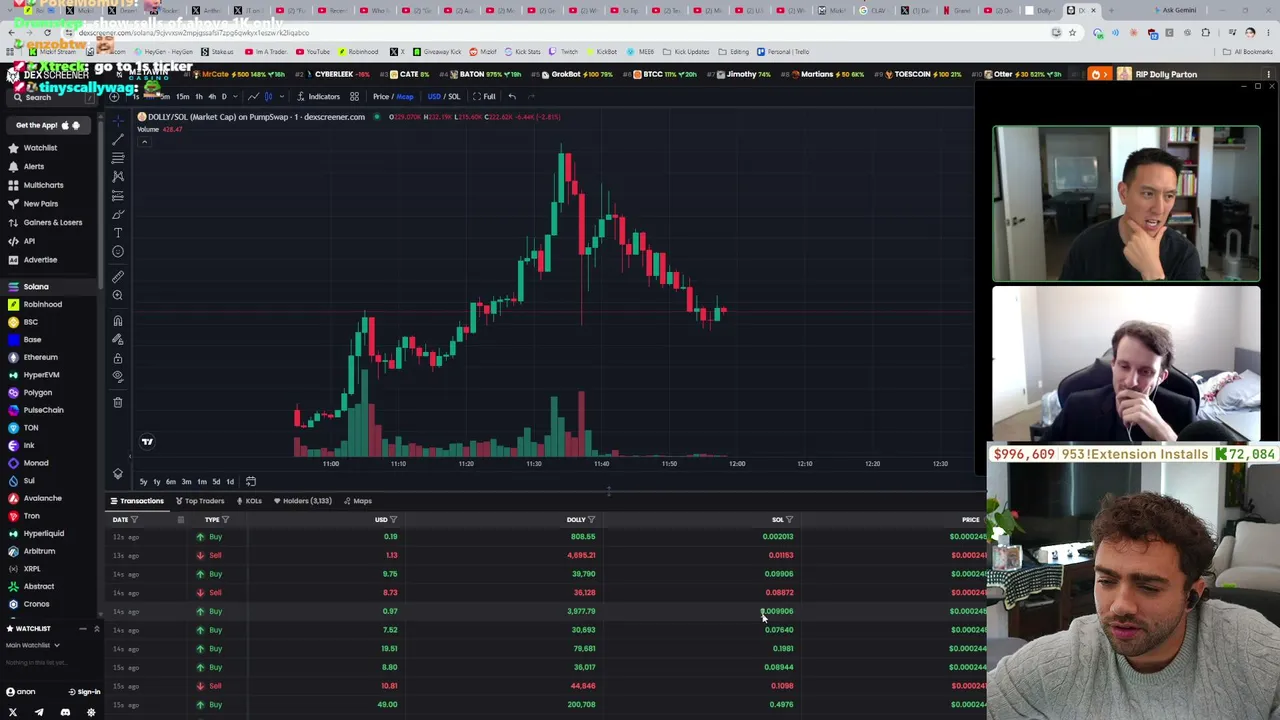The height and width of the screenshot is (720, 1280).
Task: Enter Full screen chart mode
Action: [x=484, y=97]
